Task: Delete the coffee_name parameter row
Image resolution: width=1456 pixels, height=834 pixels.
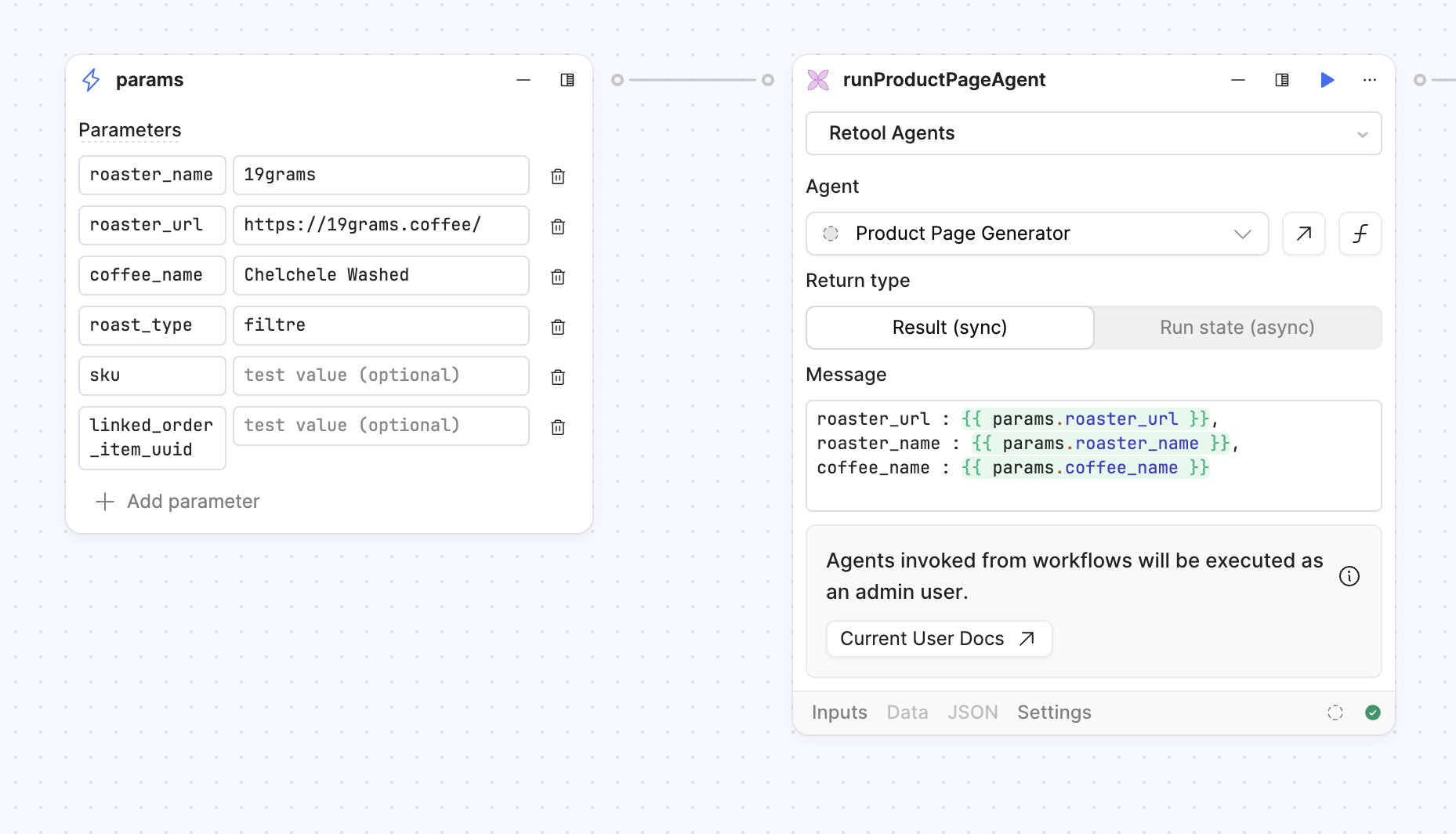Action: pos(558,277)
